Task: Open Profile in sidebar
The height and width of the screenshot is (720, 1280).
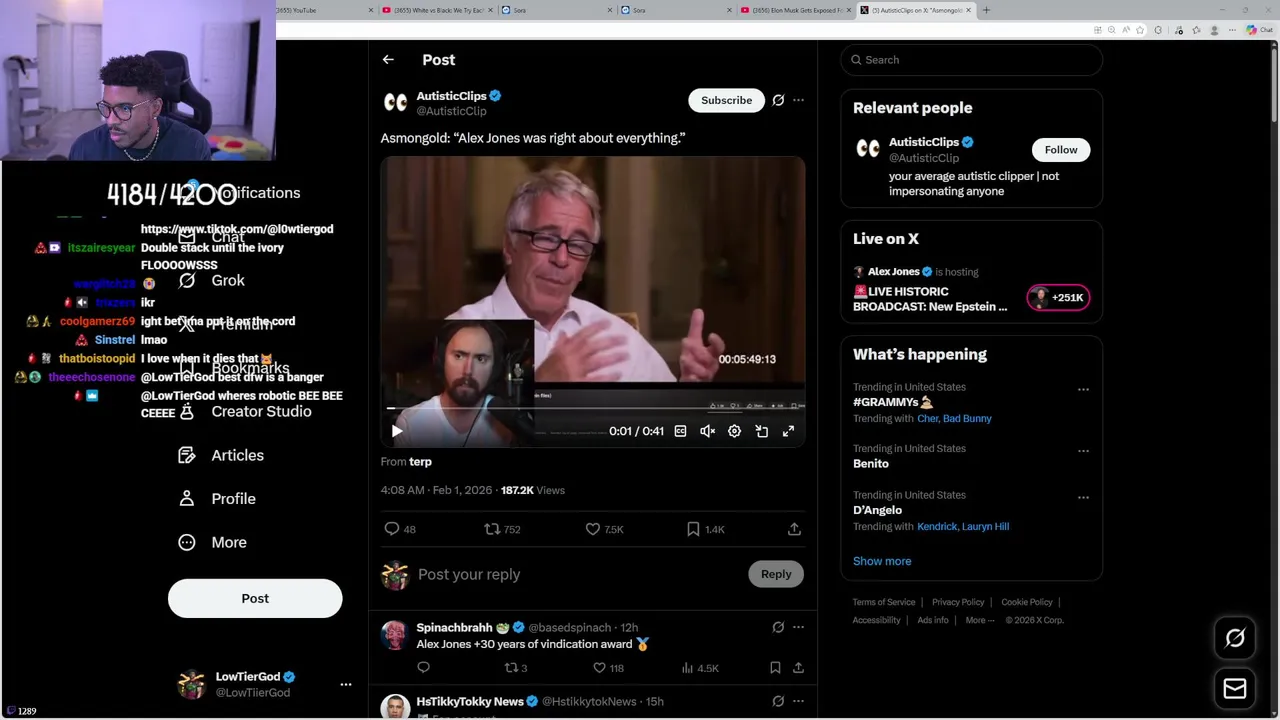Action: [x=217, y=499]
